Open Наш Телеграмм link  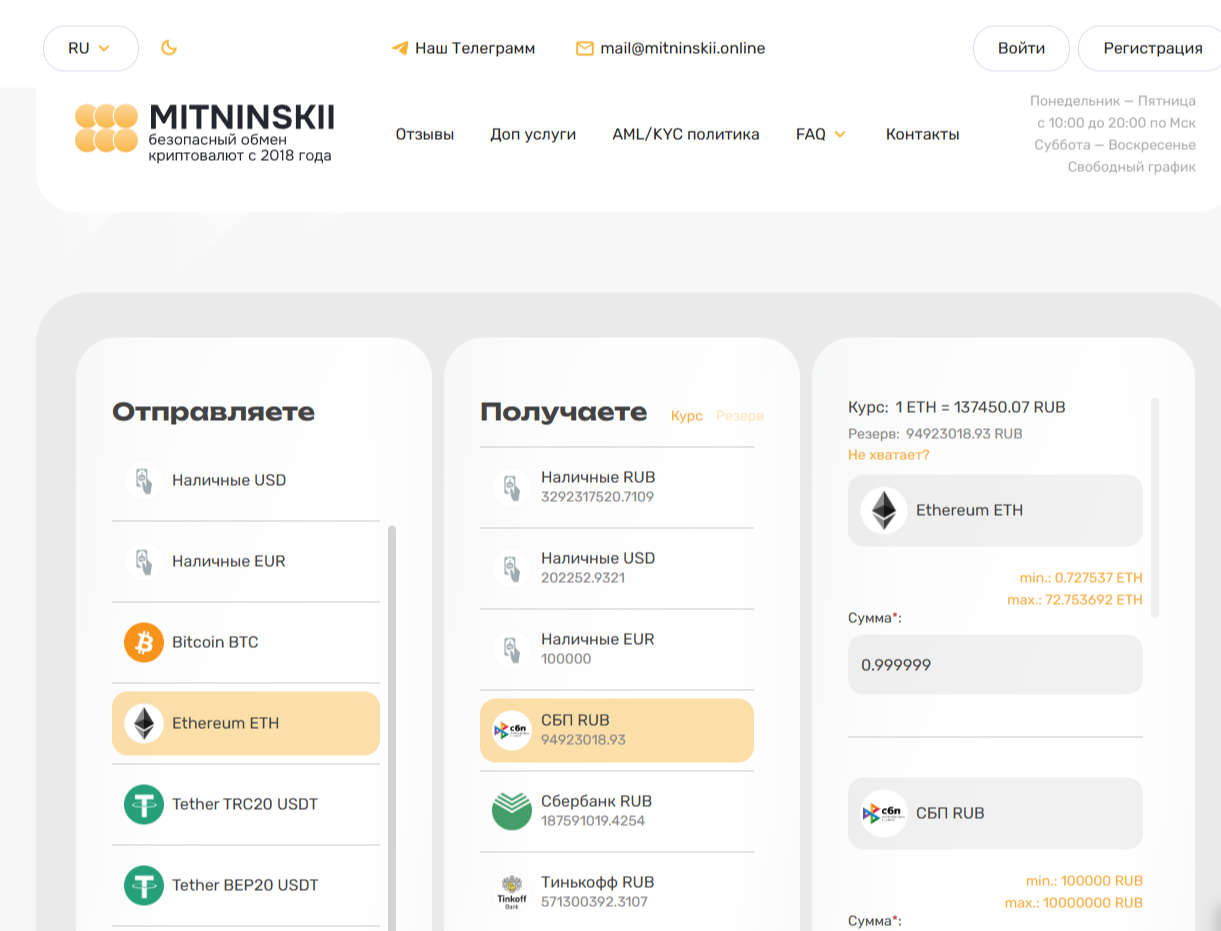click(475, 48)
